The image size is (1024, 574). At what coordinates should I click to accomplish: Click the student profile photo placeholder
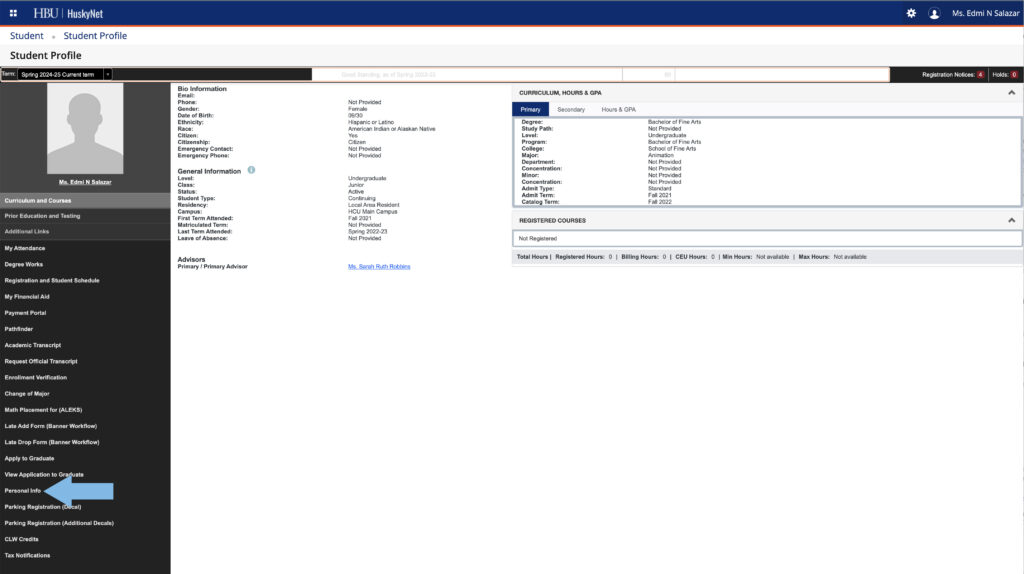85,128
